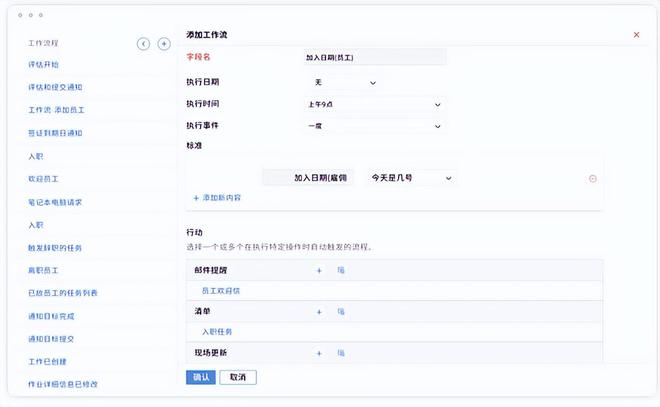Click the small blue icon right of 邮件提醒 plus
The image size is (660, 407).
(x=341, y=270)
